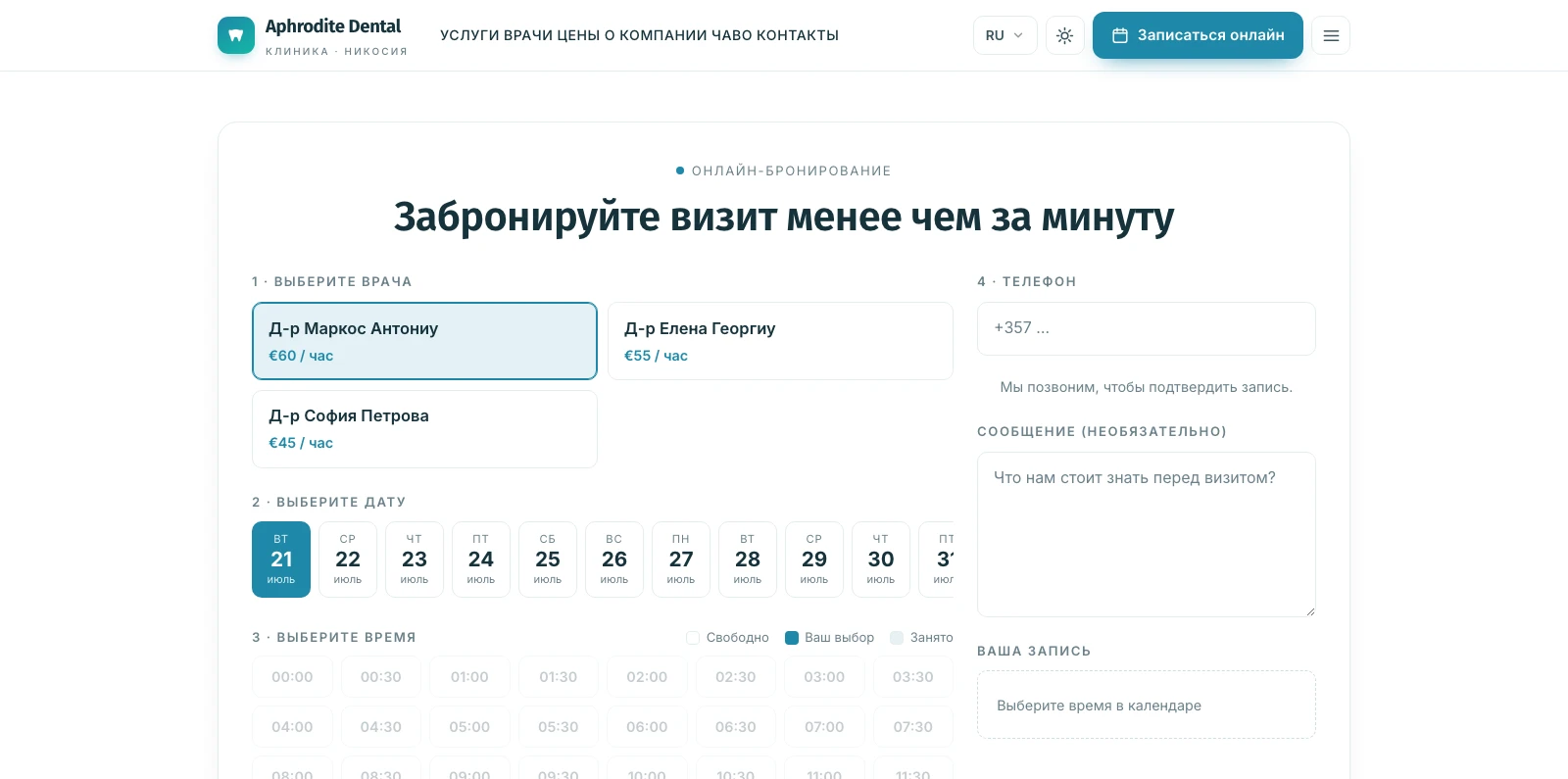
Task: Choose date СР 29 июль
Action: point(814,560)
